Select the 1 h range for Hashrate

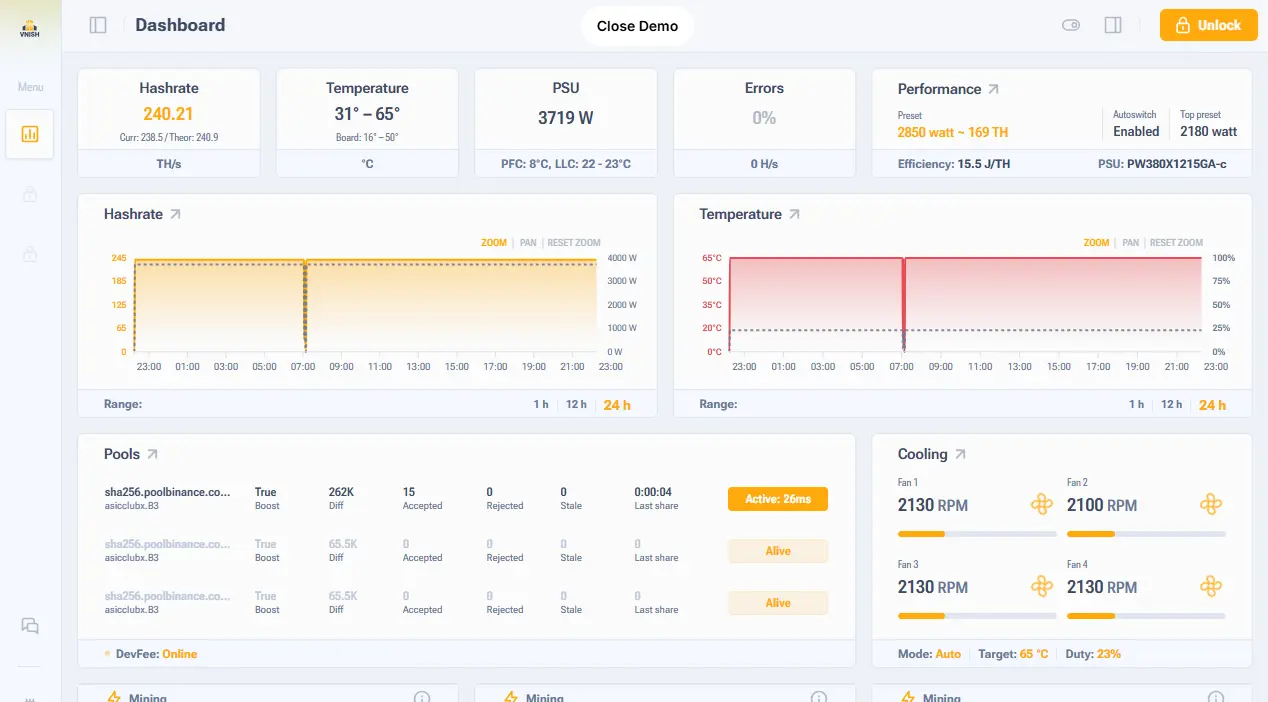pos(540,404)
